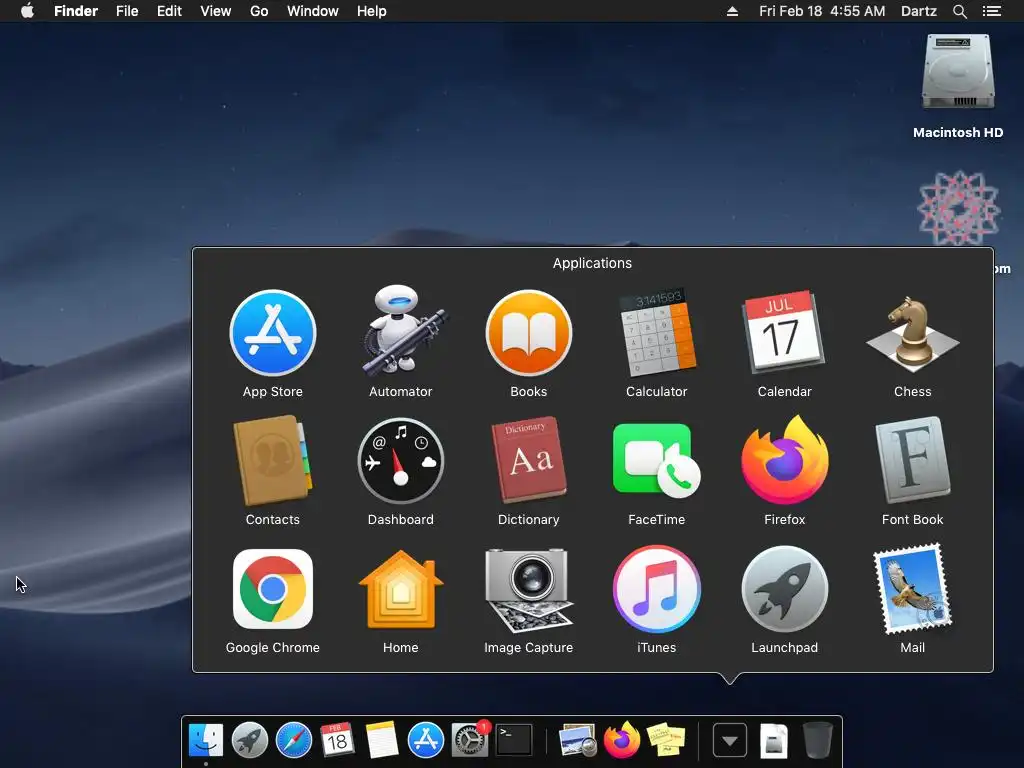
Task: Open Terminal from the Dock
Action: click(x=514, y=741)
